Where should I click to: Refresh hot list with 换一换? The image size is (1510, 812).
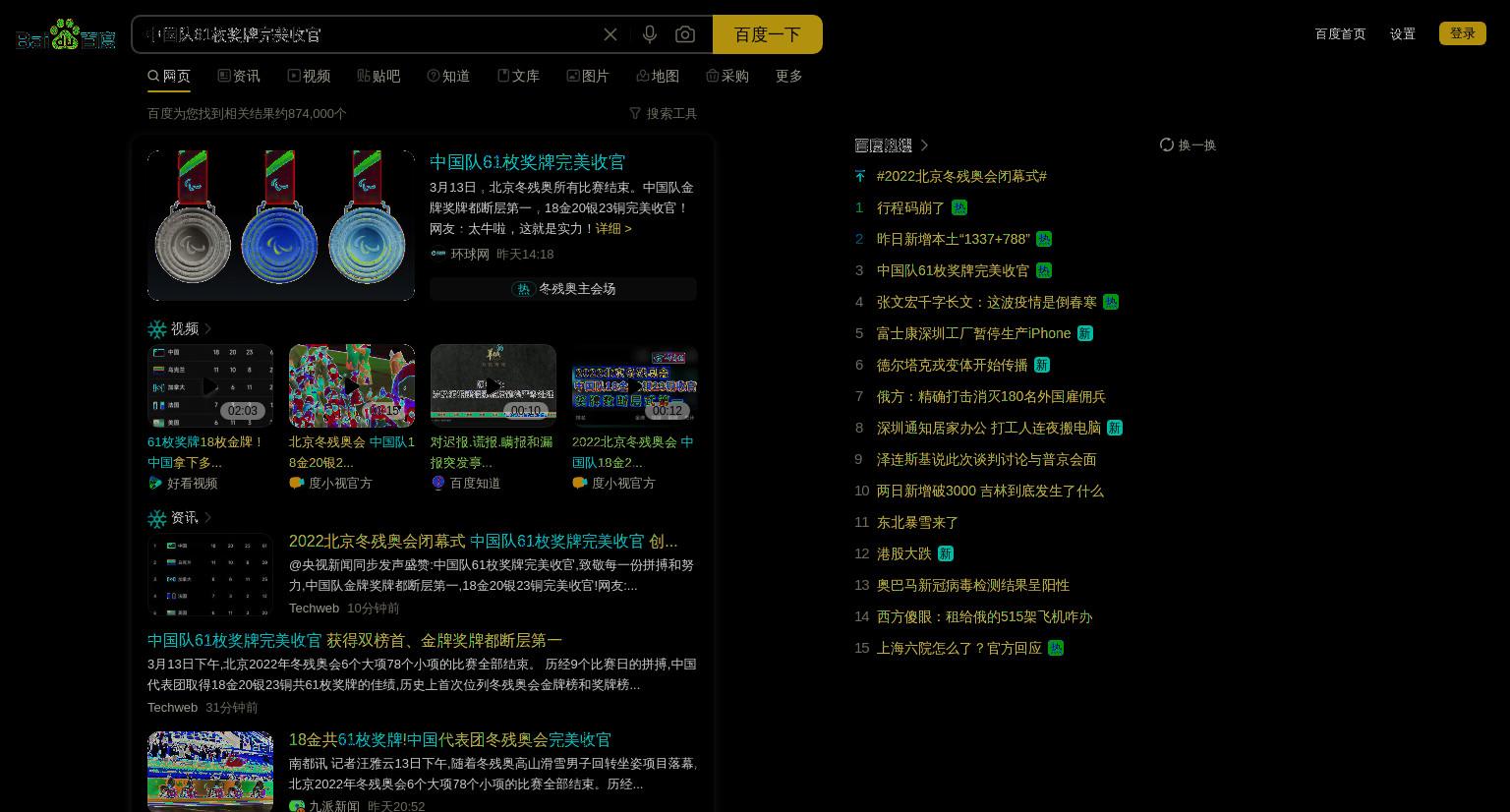pyautogui.click(x=1188, y=145)
